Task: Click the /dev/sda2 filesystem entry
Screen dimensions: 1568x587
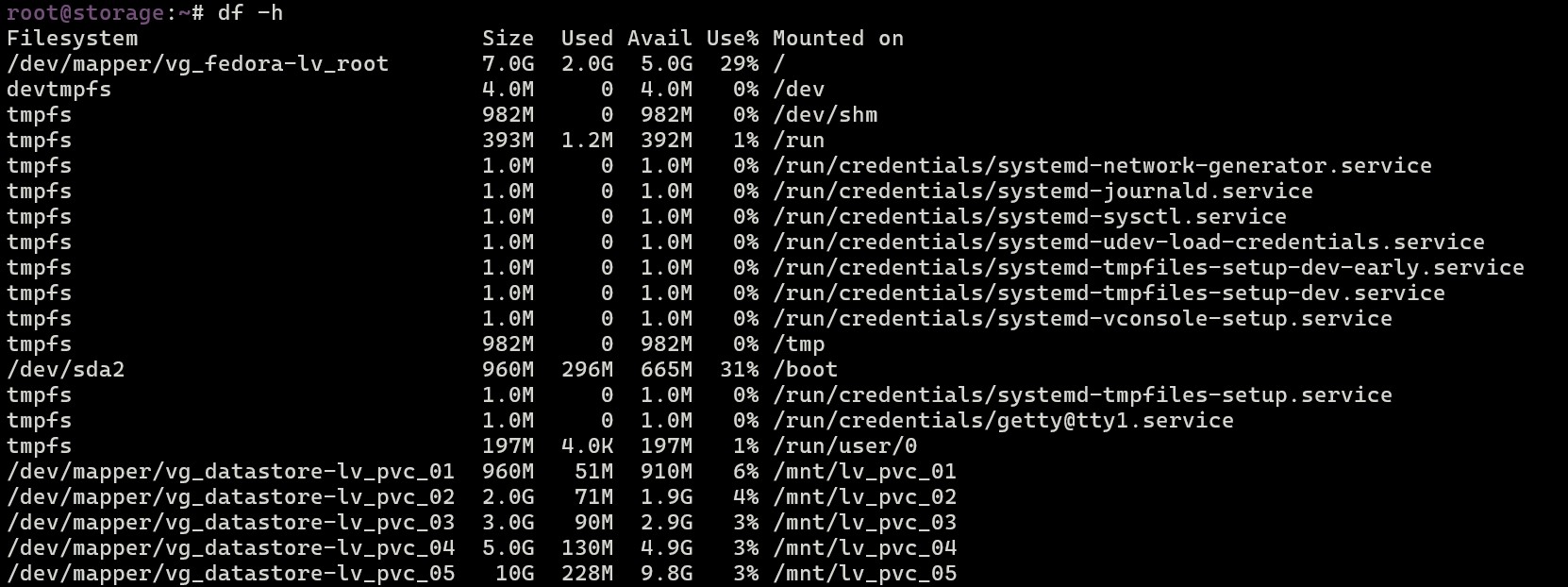Action: click(65, 370)
